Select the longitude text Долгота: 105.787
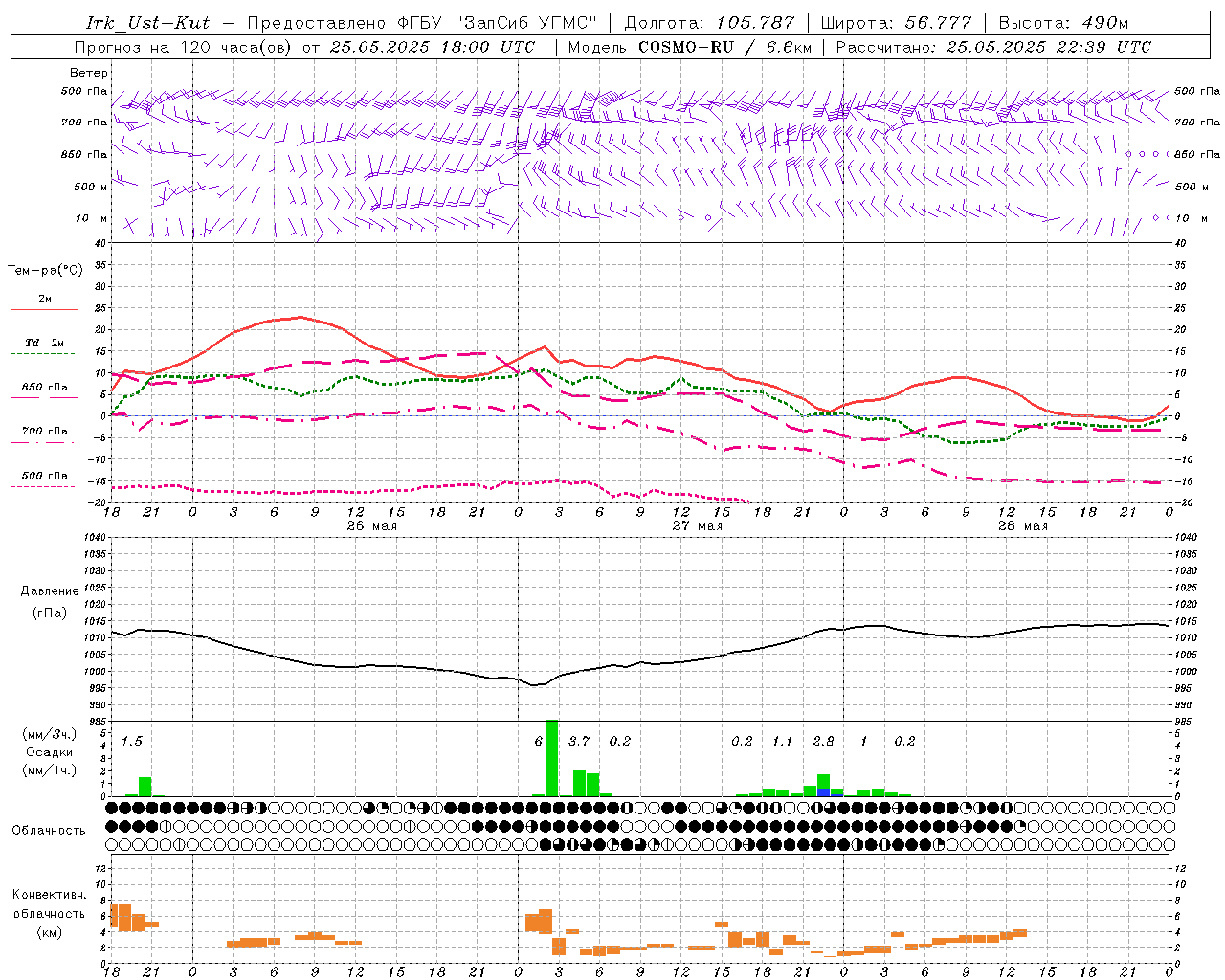The height and width of the screenshot is (980, 1225). coord(709,23)
